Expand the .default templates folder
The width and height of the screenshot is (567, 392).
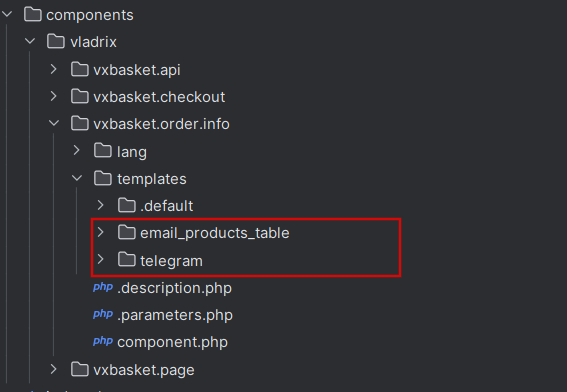pyautogui.click(x=101, y=205)
